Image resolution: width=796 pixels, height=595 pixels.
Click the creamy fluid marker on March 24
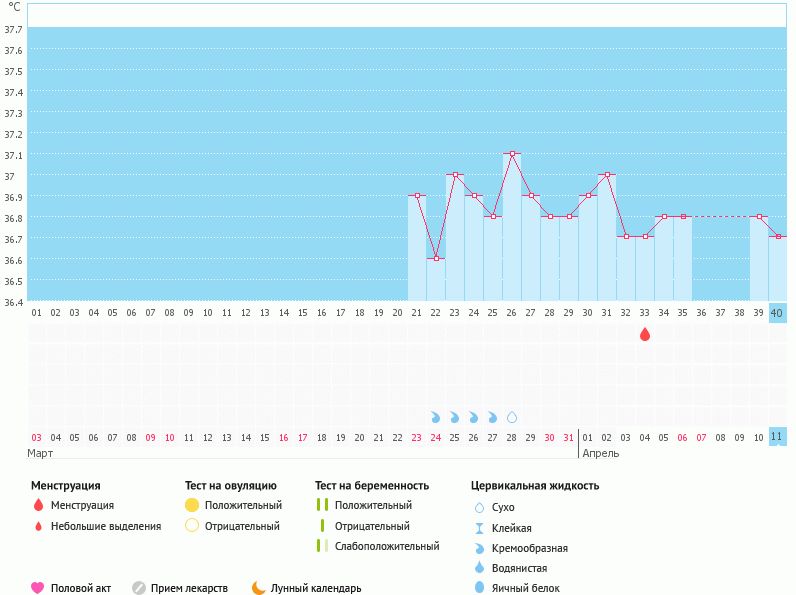click(x=436, y=416)
